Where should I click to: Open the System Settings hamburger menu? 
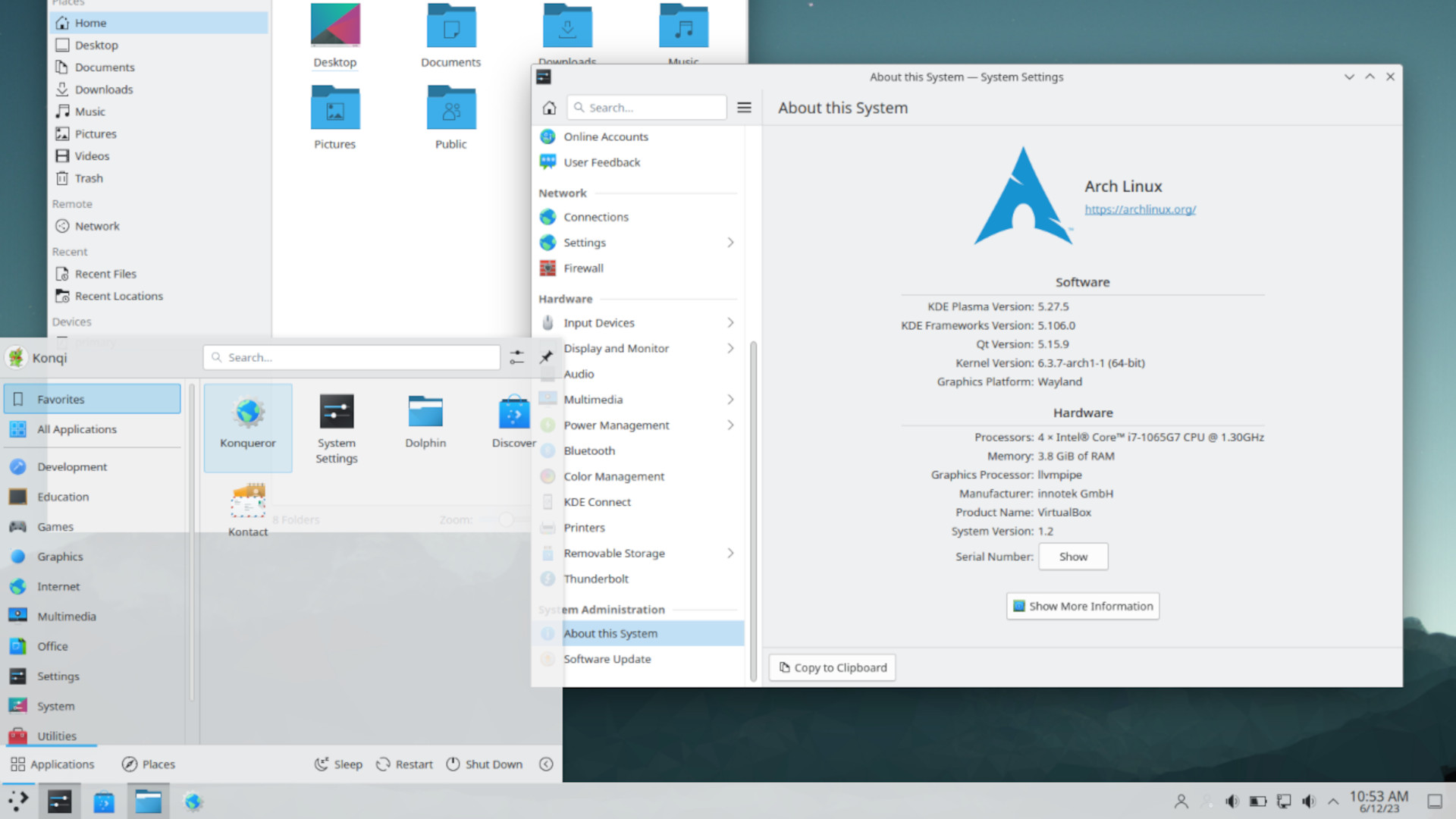click(744, 108)
